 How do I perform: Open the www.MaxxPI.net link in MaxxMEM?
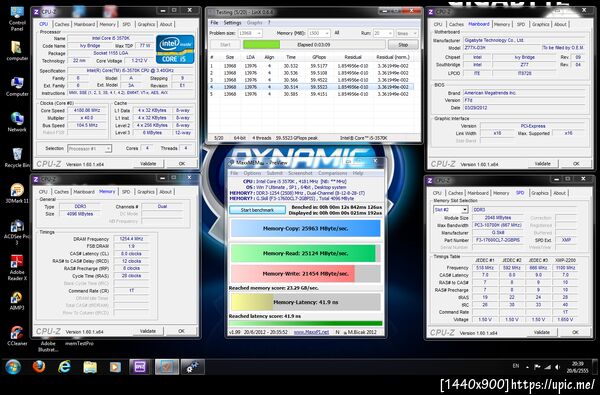click(311, 332)
